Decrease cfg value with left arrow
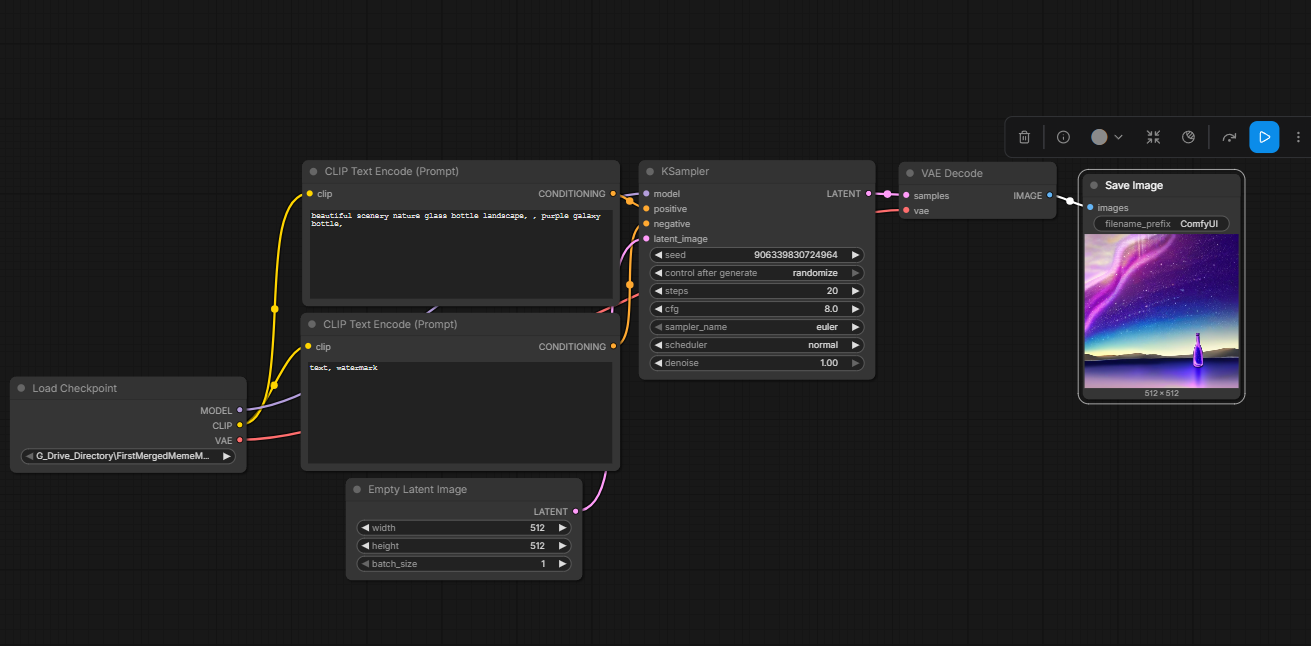The image size is (1311, 646). coord(658,309)
